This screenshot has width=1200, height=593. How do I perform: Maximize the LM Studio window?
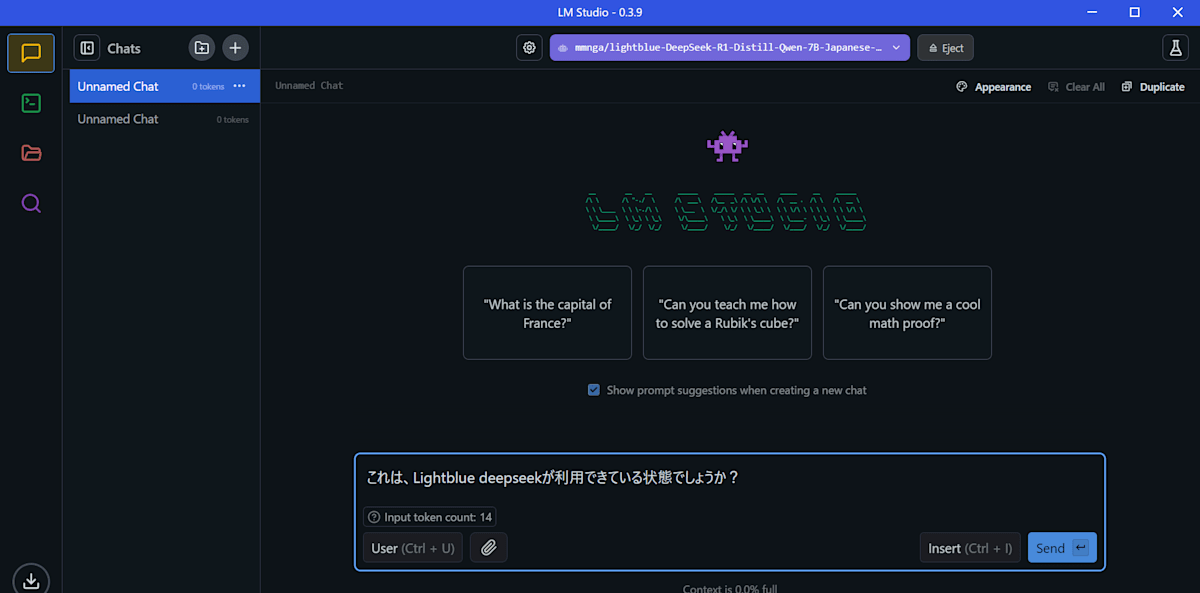1134,12
